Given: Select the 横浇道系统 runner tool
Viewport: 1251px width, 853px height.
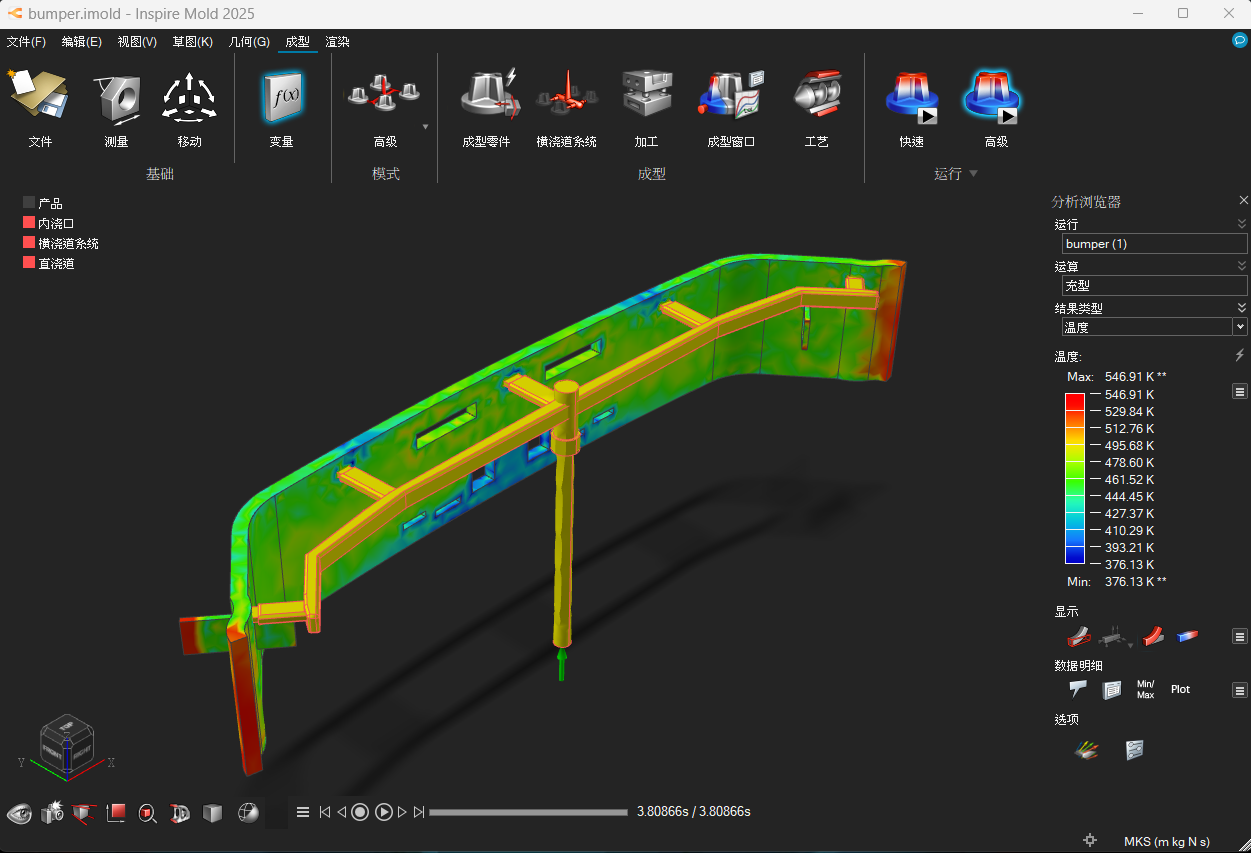Looking at the screenshot, I should (566, 94).
